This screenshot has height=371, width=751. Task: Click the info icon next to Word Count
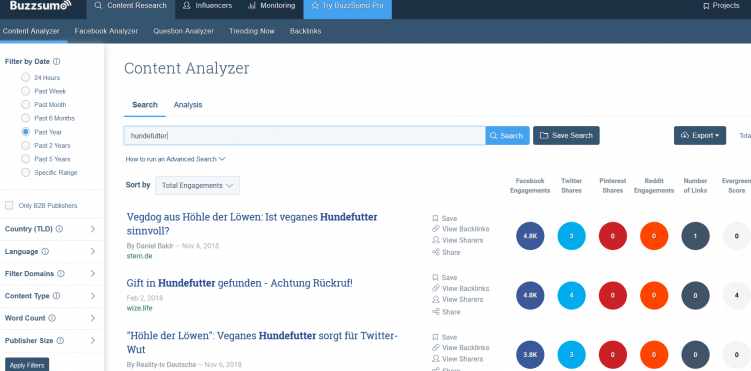52,318
